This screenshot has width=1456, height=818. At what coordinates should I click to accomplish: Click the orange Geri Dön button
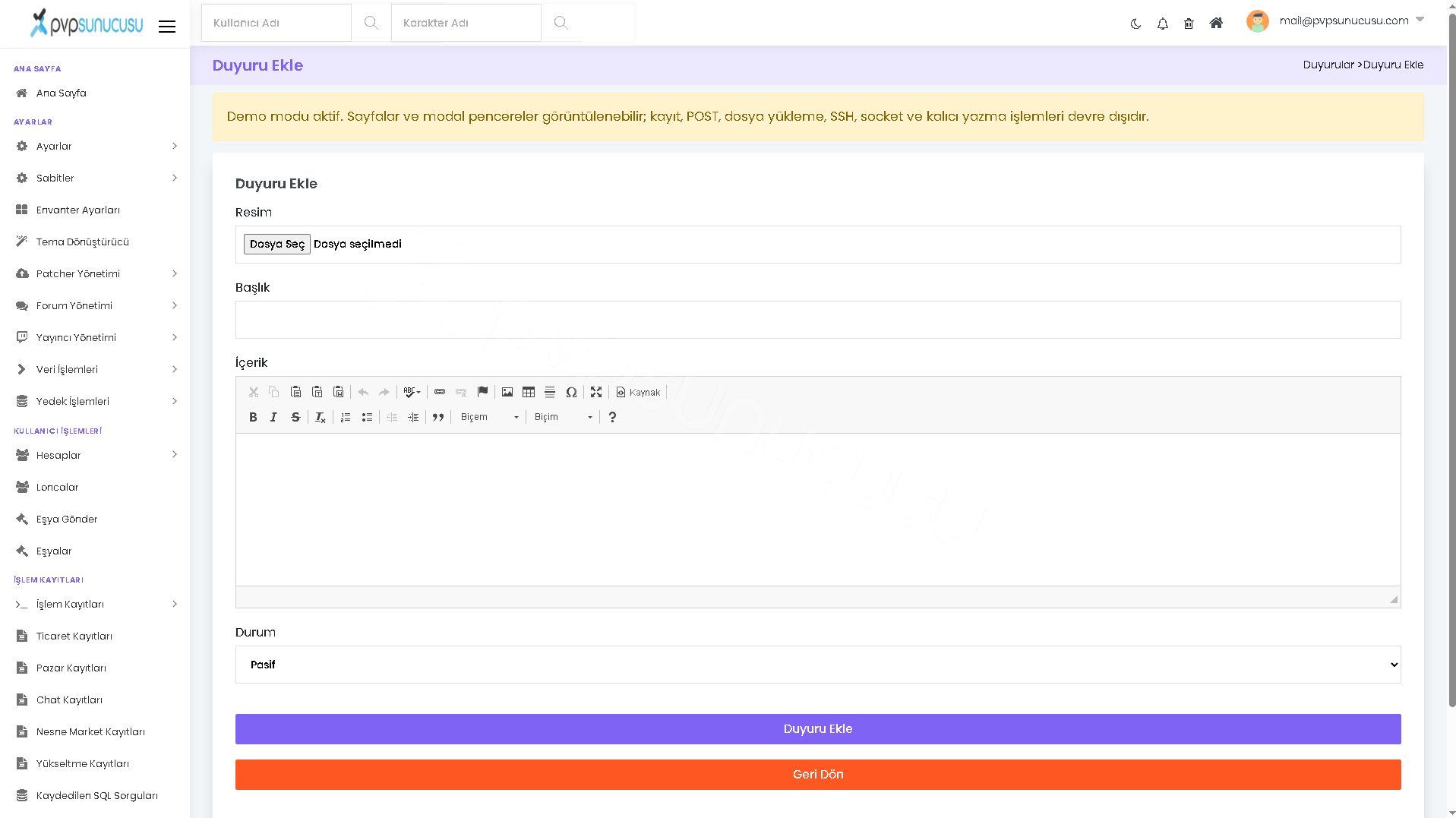[x=818, y=775]
